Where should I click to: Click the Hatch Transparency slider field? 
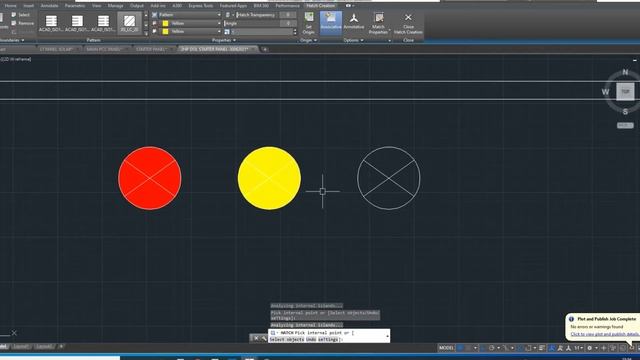pyautogui.click(x=257, y=15)
